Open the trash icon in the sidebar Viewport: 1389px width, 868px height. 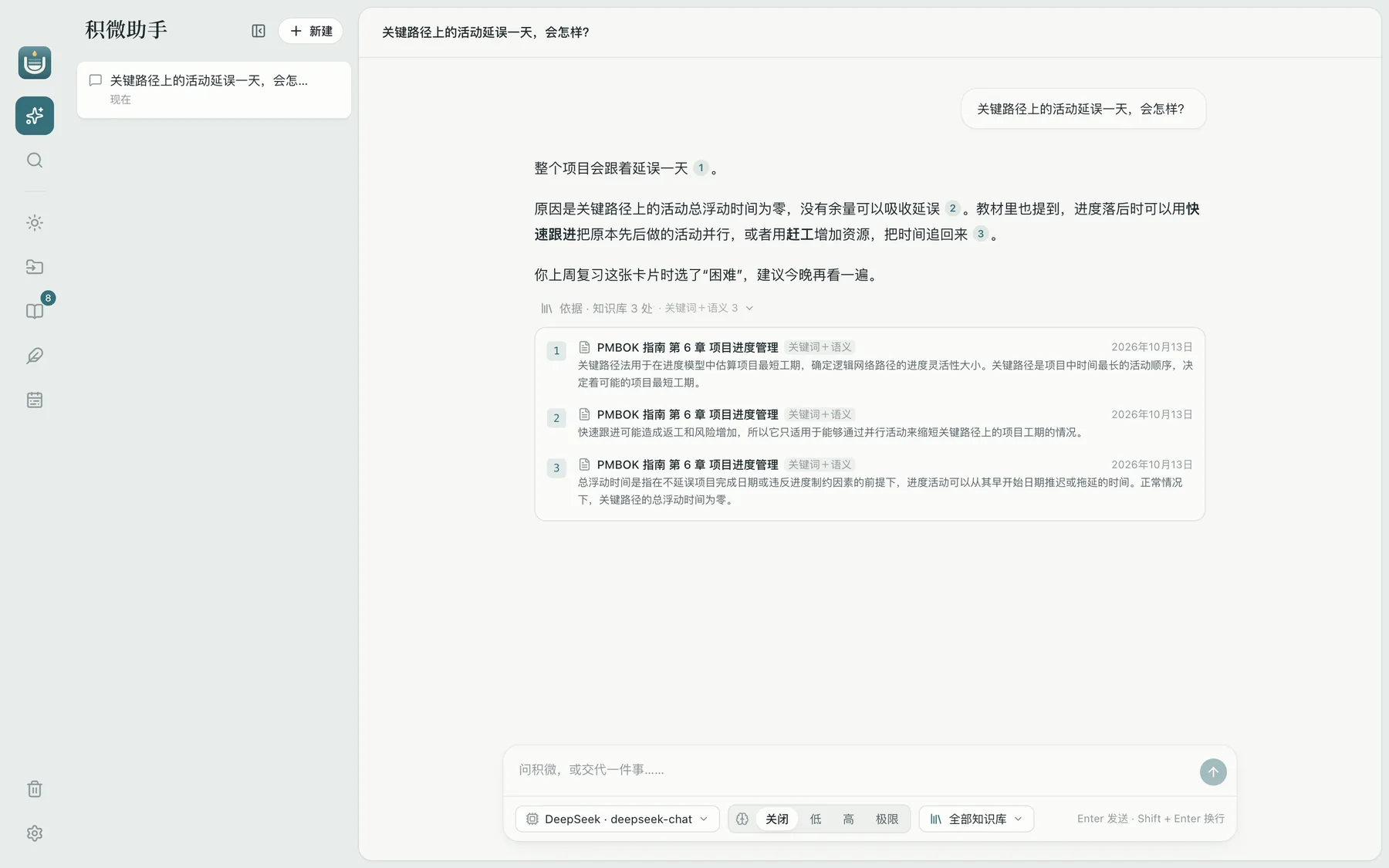pos(35,789)
